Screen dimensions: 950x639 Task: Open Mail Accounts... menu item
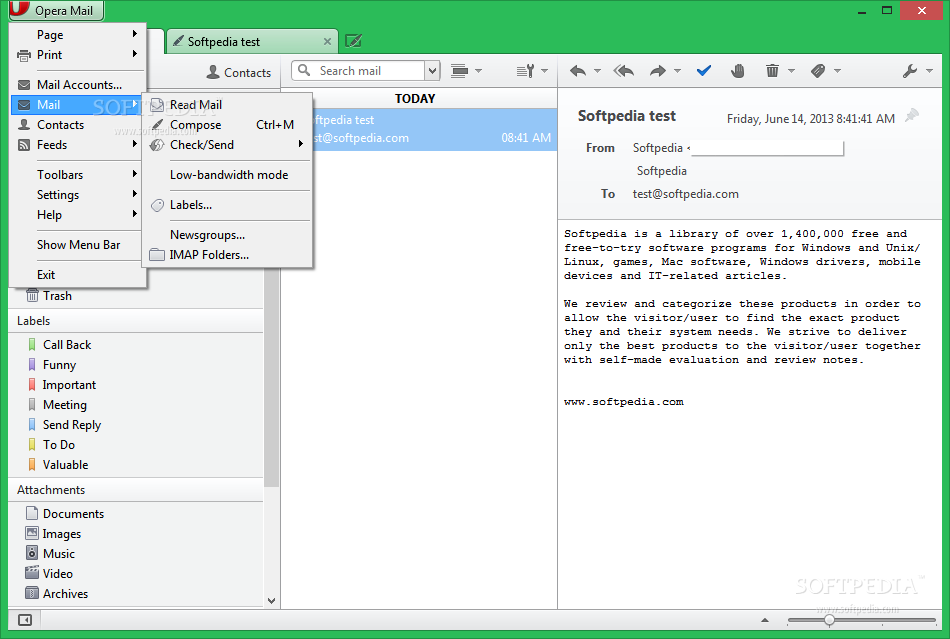(78, 85)
